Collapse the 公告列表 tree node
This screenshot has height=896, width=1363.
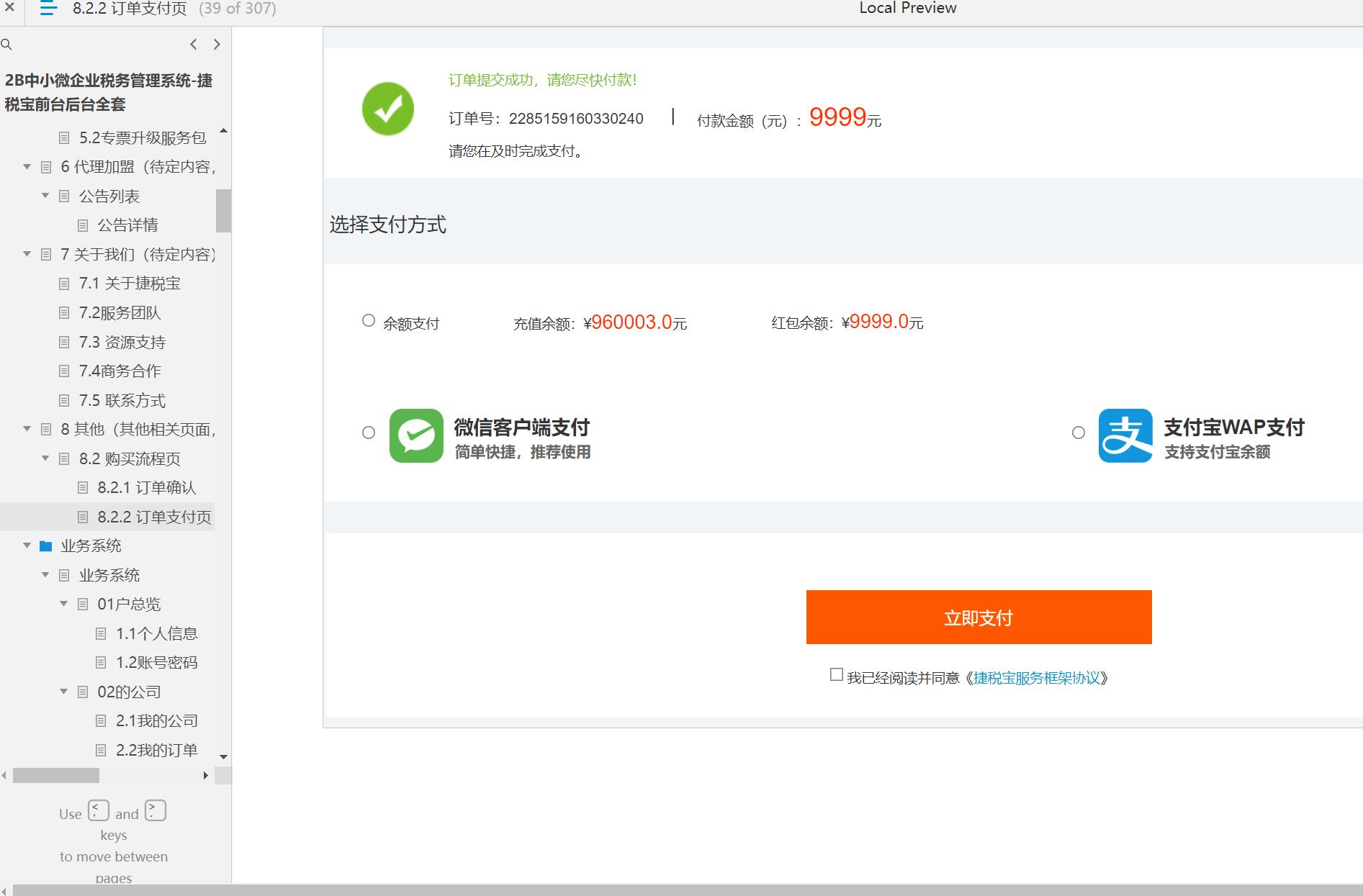coord(45,196)
